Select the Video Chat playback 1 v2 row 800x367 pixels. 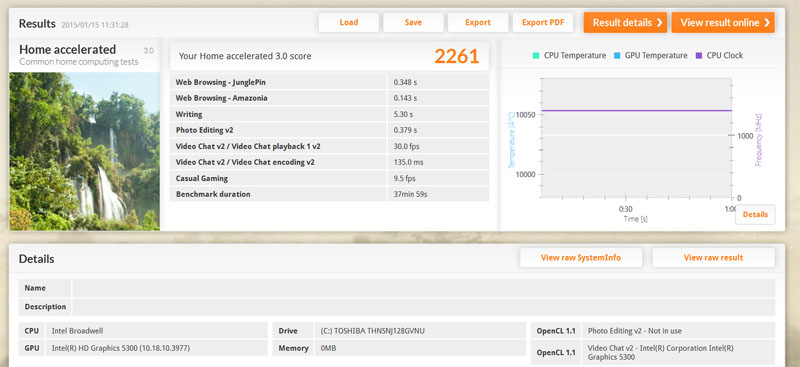(329, 146)
